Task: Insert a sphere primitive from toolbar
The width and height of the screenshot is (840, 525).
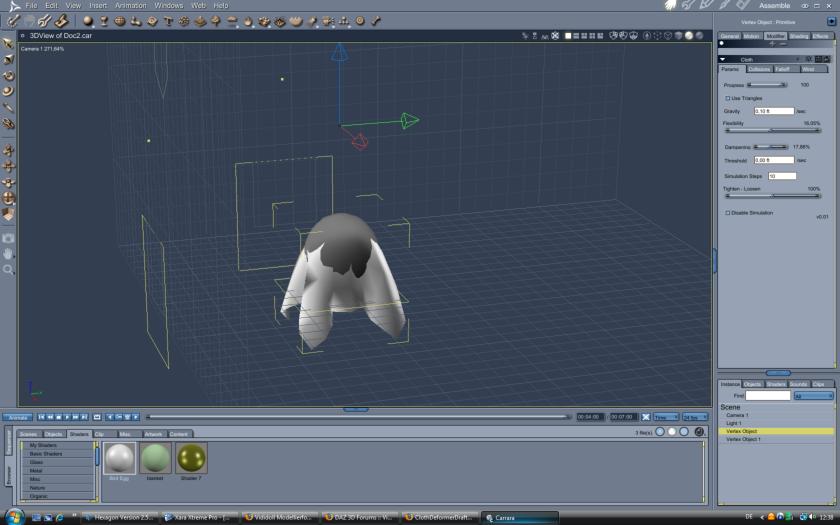Action: coord(88,21)
